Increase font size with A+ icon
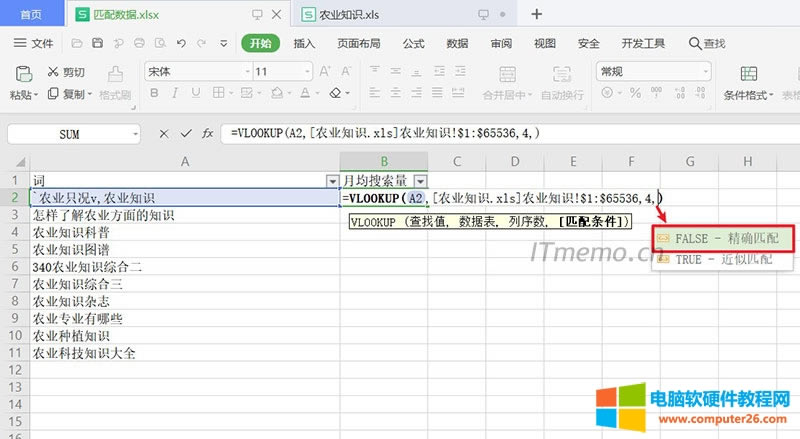 point(325,71)
